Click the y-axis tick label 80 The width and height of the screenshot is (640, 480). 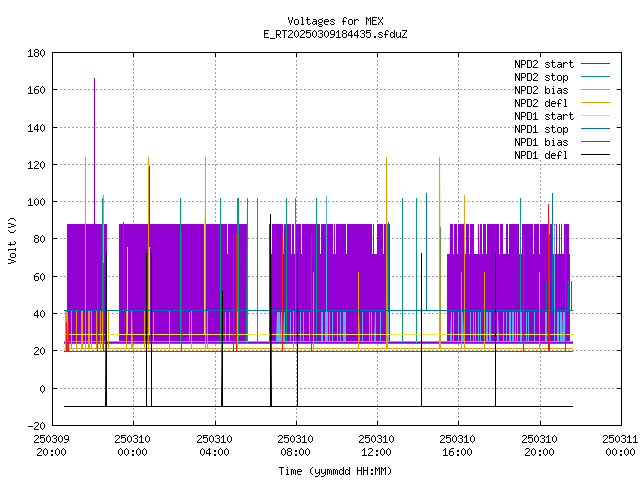(39, 239)
